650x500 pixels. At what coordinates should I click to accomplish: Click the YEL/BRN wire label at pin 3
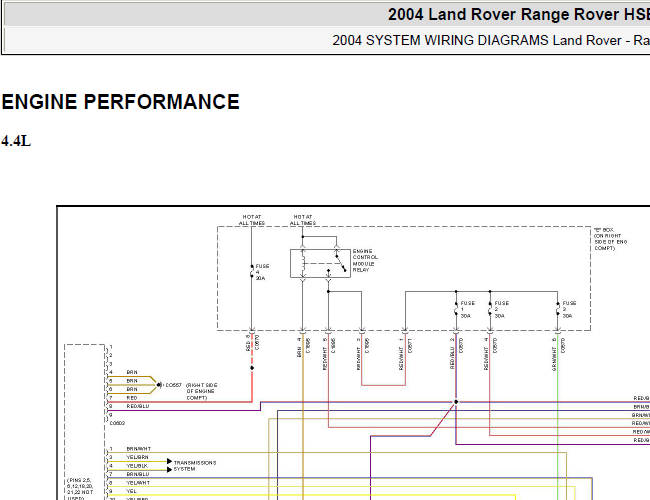click(x=137, y=457)
